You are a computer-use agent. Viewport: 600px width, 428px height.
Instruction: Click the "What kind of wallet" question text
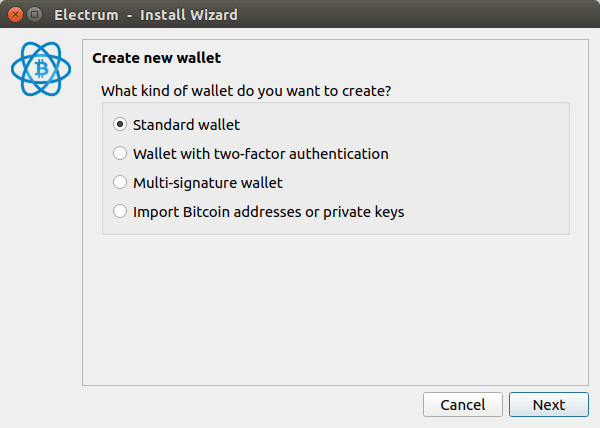coord(246,91)
